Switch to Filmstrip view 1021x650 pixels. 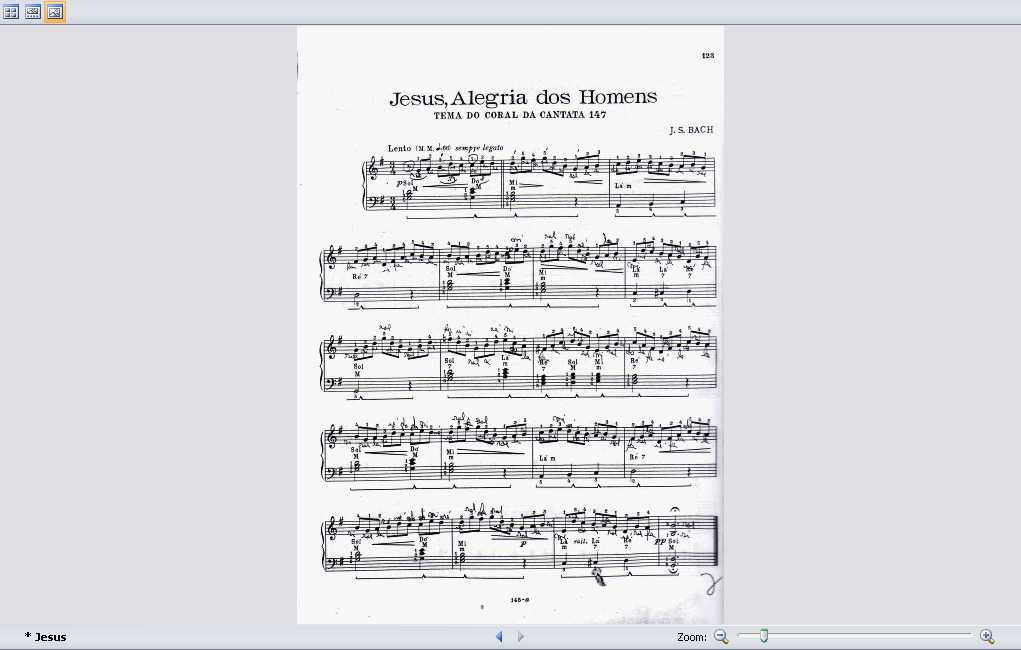[33, 12]
